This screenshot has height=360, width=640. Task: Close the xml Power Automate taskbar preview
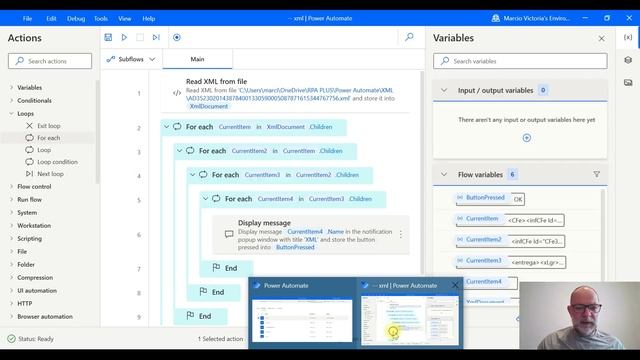455,285
